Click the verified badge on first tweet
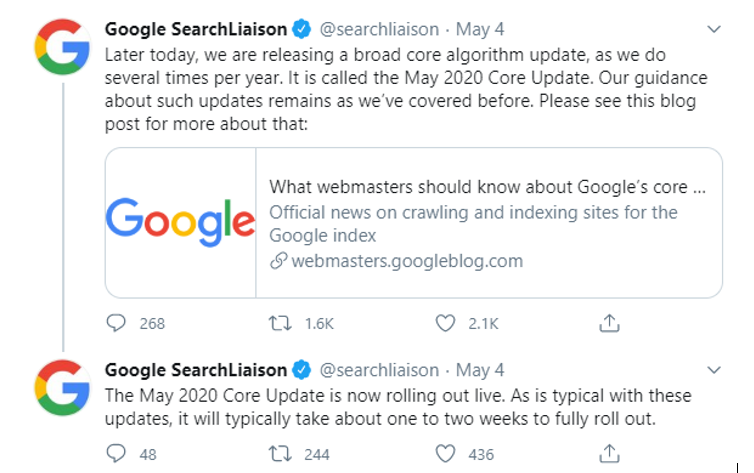 coord(304,30)
